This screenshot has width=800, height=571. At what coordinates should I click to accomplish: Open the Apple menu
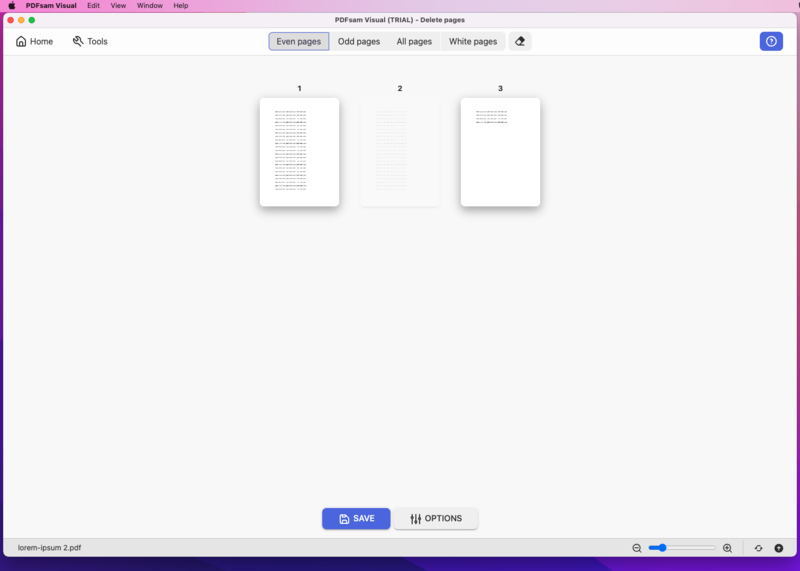[12, 6]
